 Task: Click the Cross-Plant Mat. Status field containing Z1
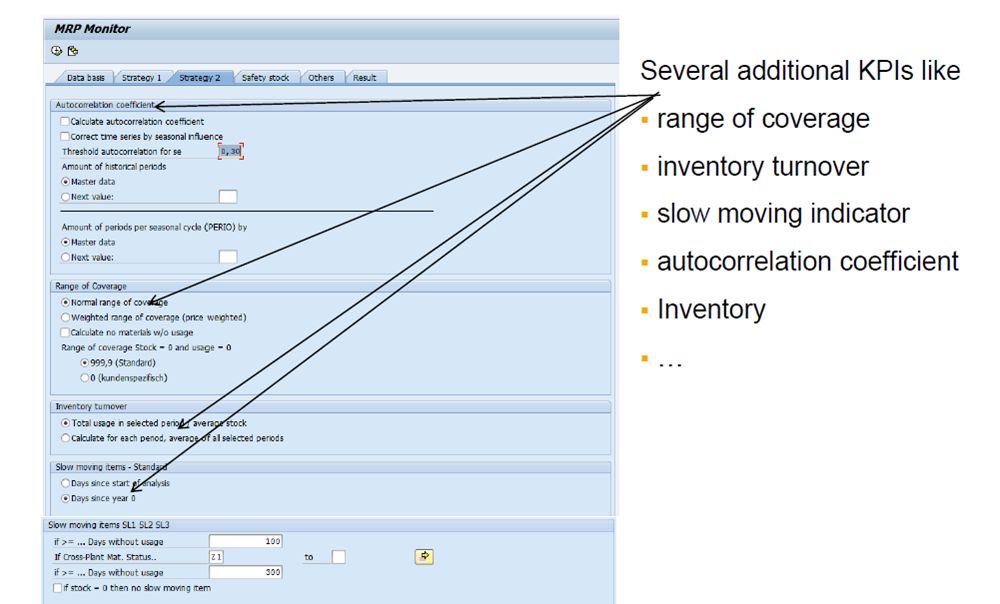(217, 556)
